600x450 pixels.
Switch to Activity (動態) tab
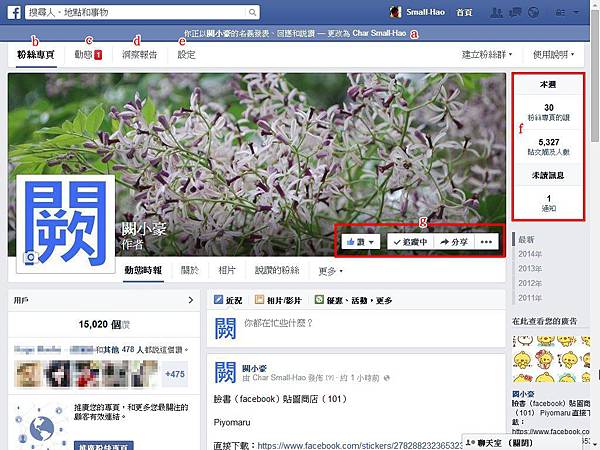coord(88,55)
